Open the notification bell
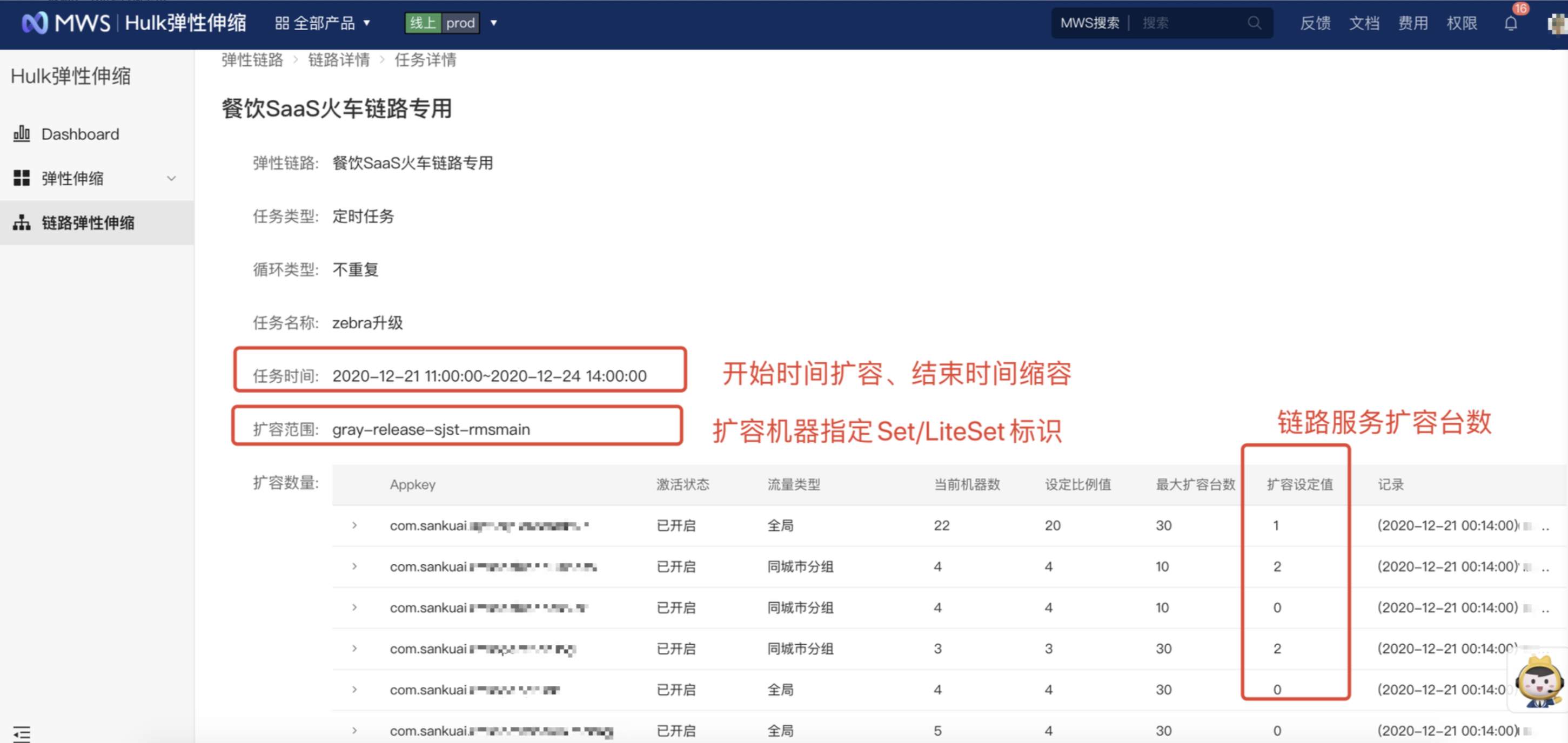 [x=1510, y=24]
